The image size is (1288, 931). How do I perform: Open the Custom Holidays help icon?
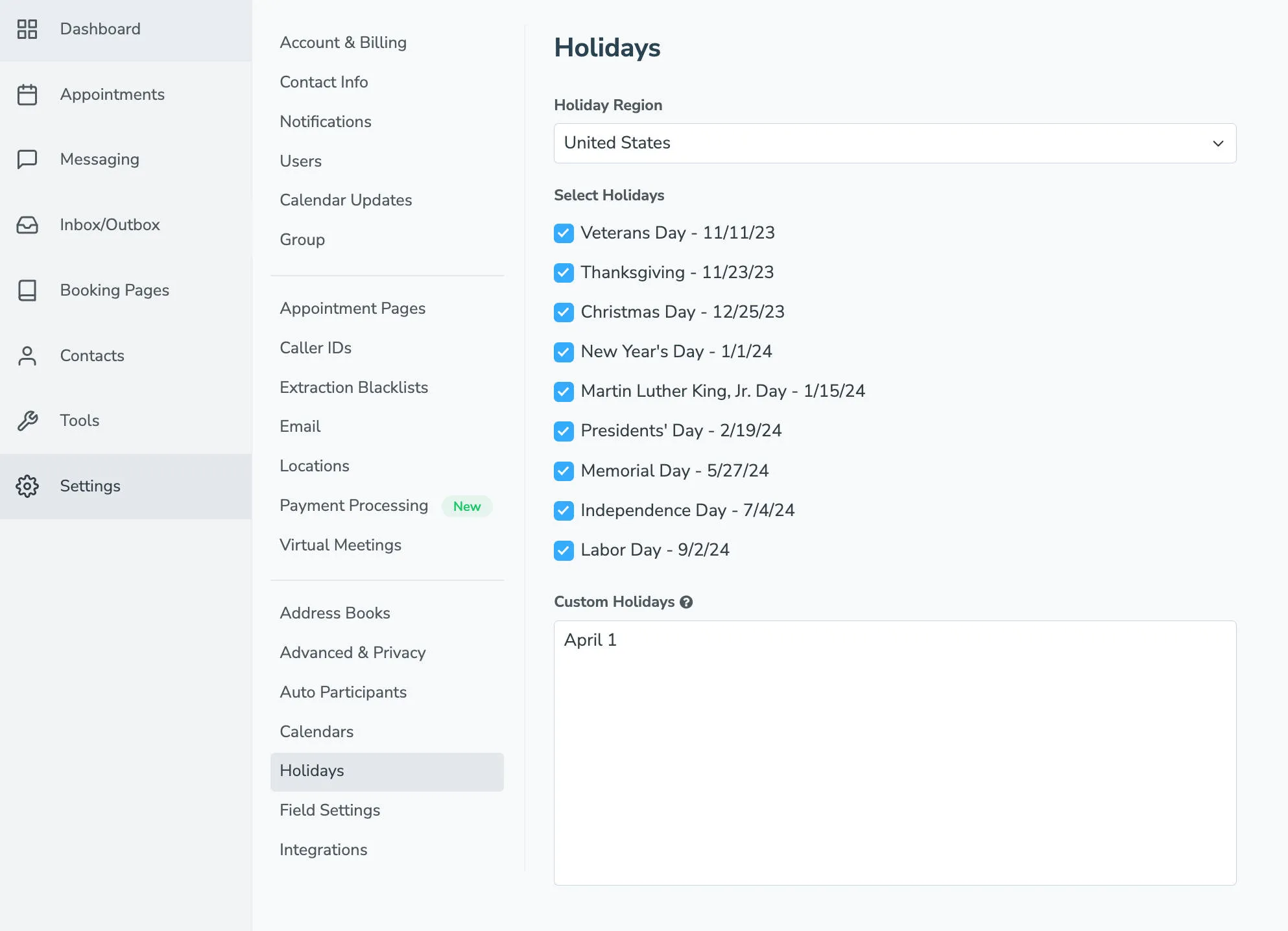(687, 602)
